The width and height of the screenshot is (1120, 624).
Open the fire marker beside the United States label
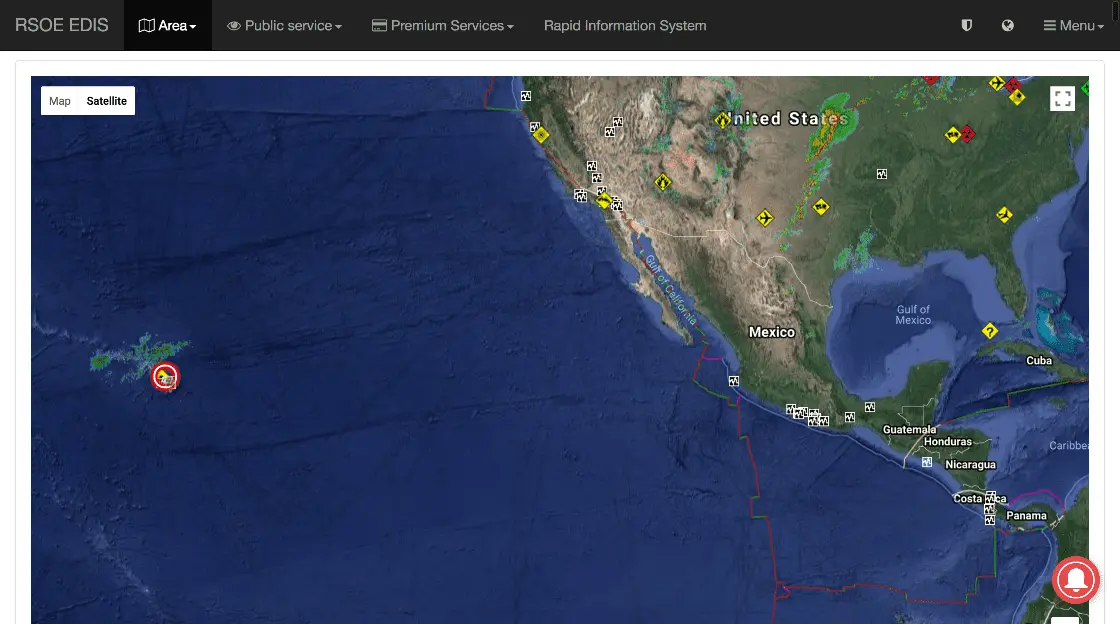[722, 120]
